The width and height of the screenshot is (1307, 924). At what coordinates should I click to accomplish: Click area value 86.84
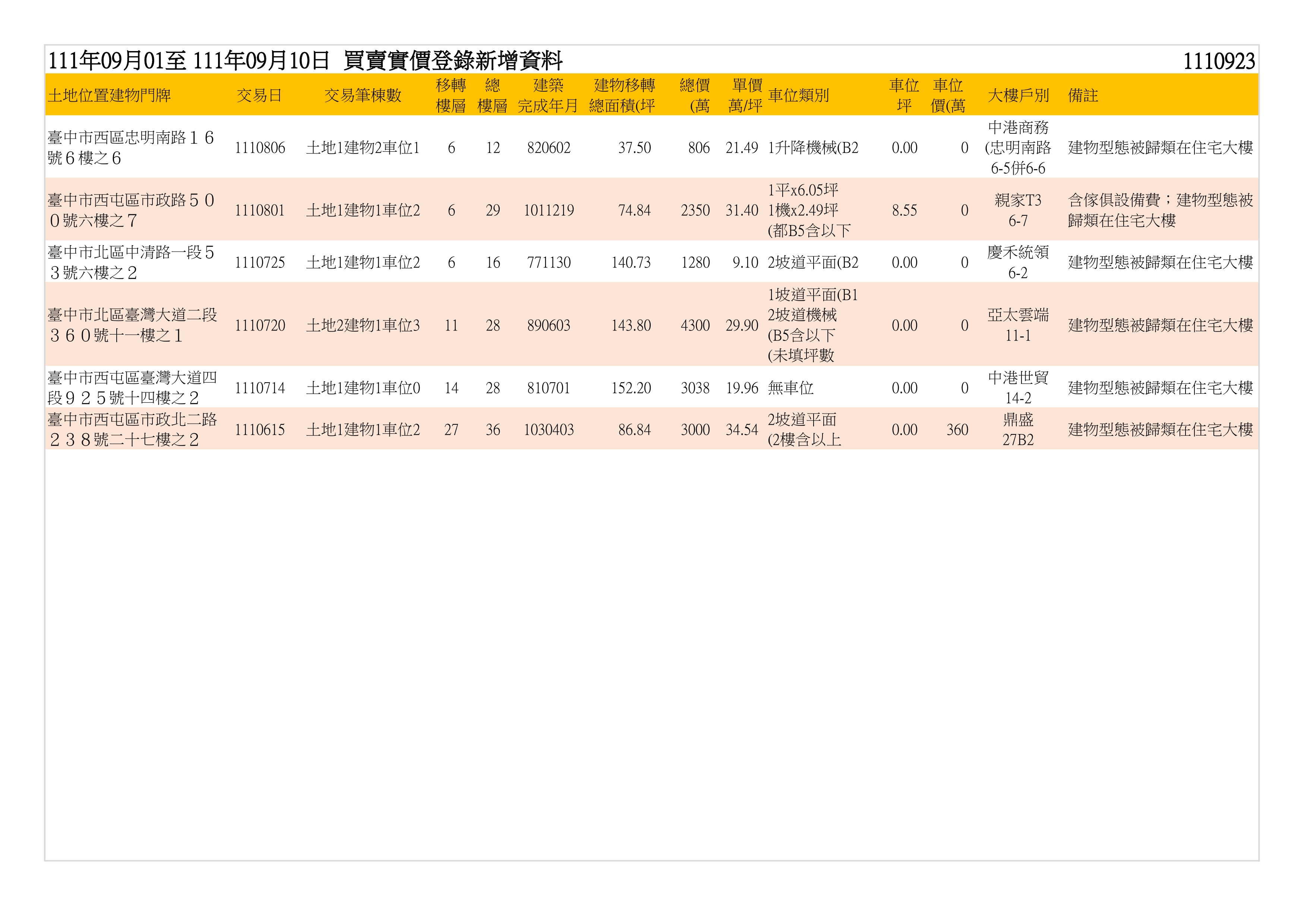coord(635,430)
